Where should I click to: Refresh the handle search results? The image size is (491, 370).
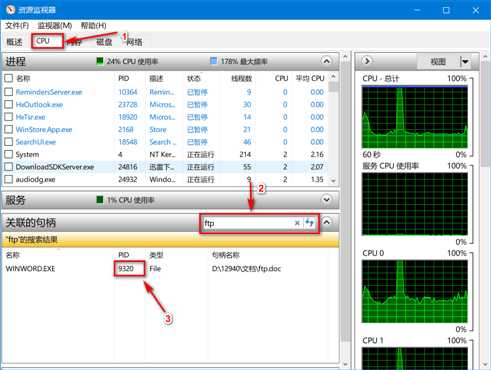310,223
